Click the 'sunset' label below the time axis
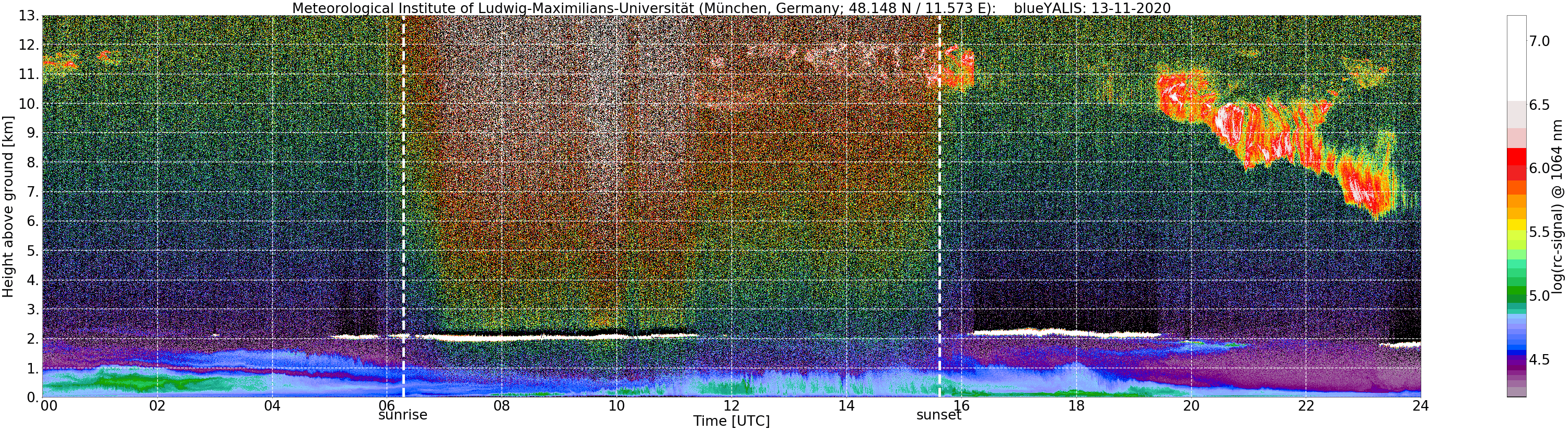 coord(939,415)
